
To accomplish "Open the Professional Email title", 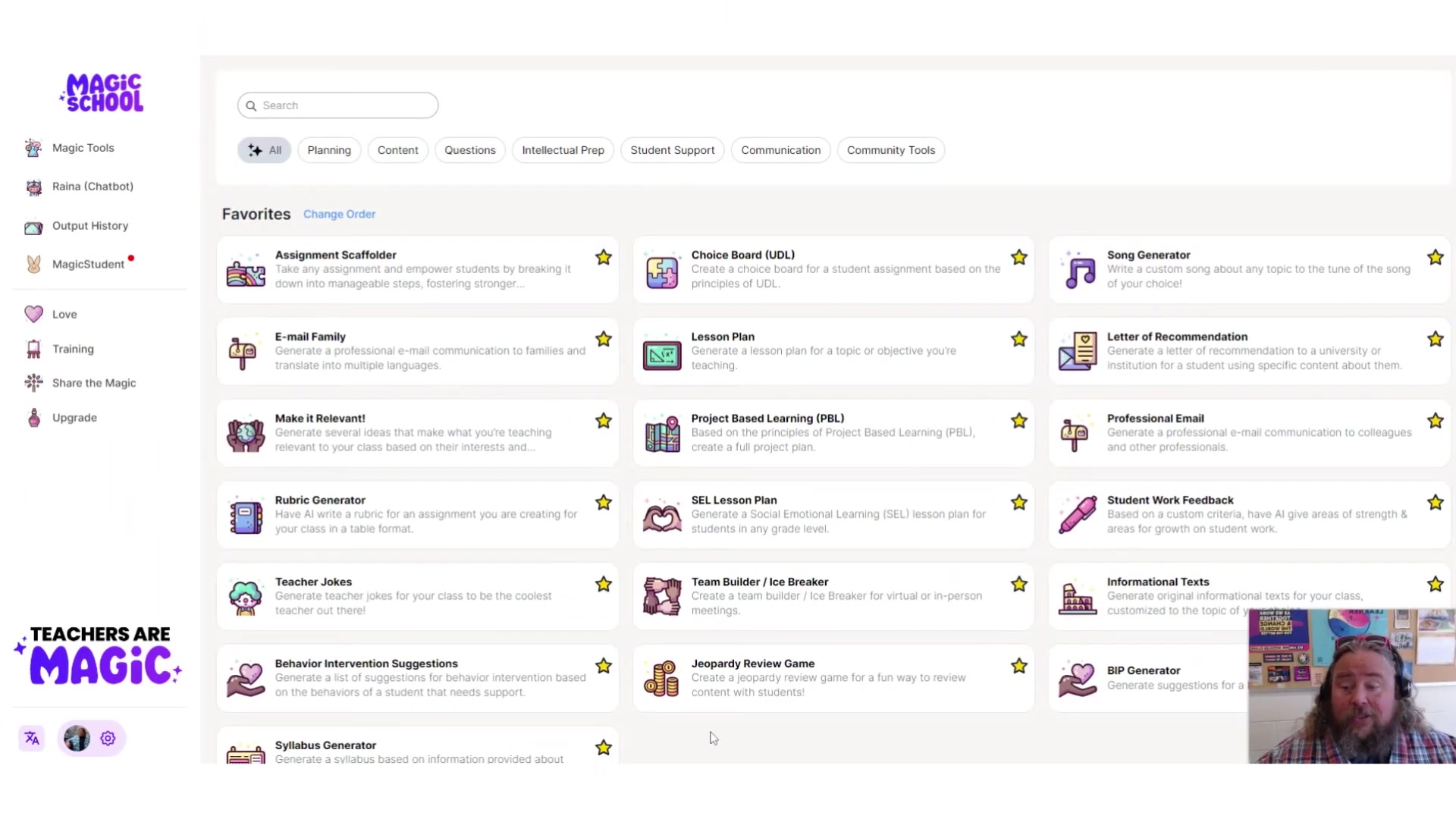I will point(1155,418).
